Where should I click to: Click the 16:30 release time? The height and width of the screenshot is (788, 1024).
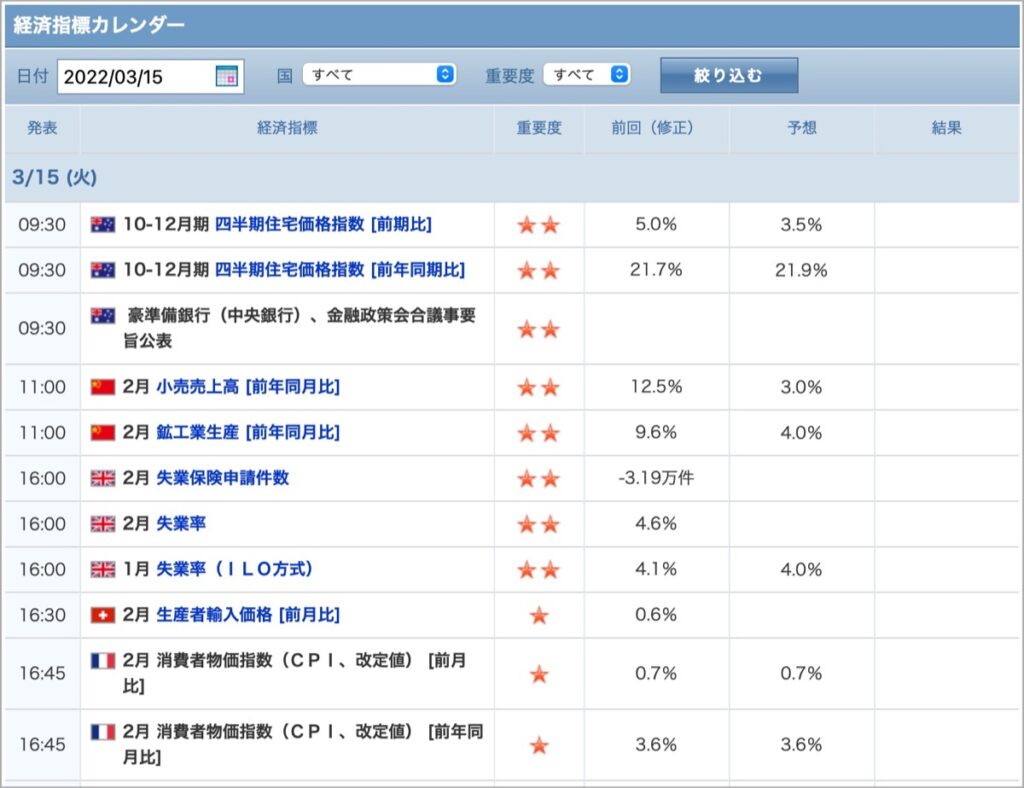(42, 615)
